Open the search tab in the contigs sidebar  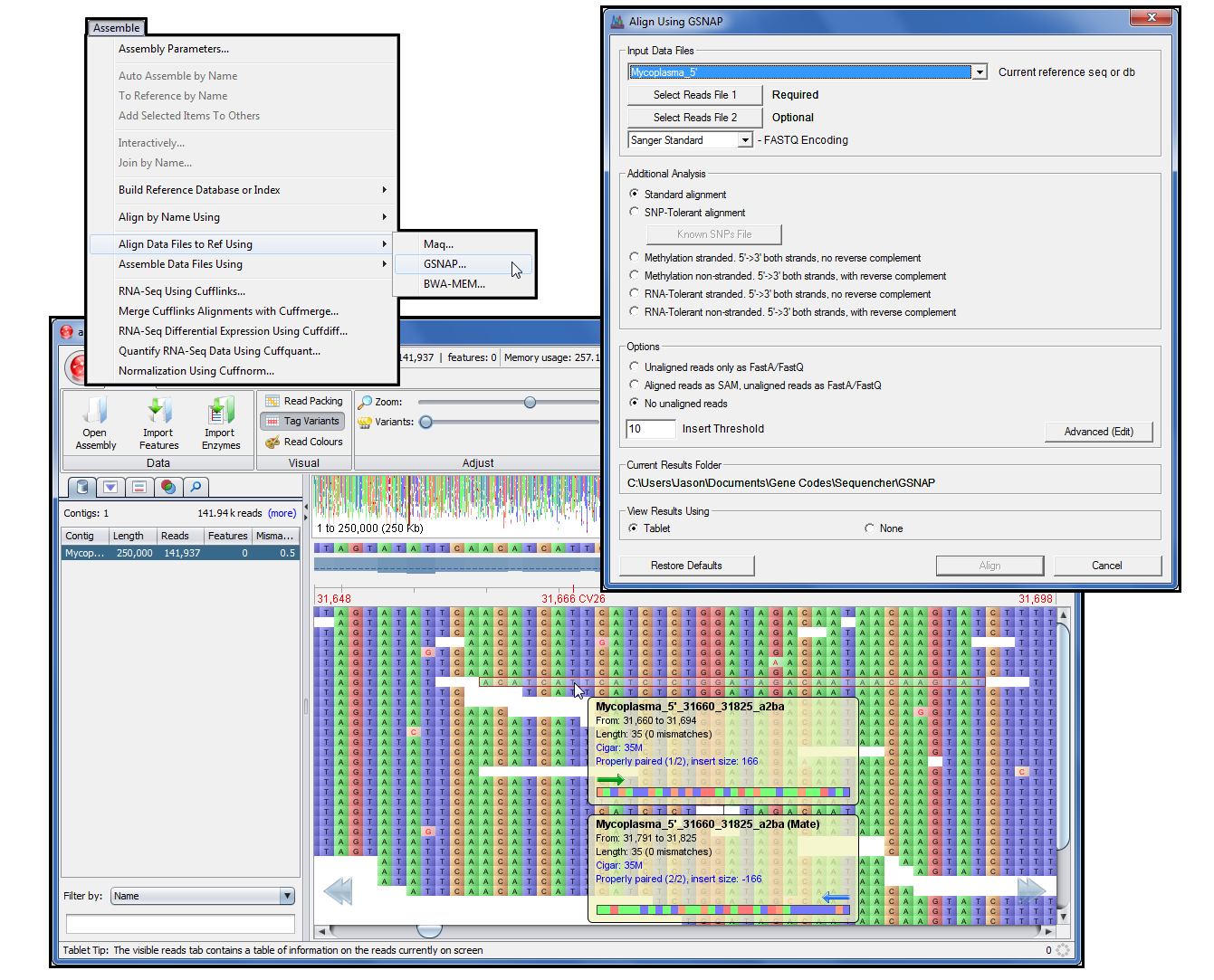click(x=196, y=487)
